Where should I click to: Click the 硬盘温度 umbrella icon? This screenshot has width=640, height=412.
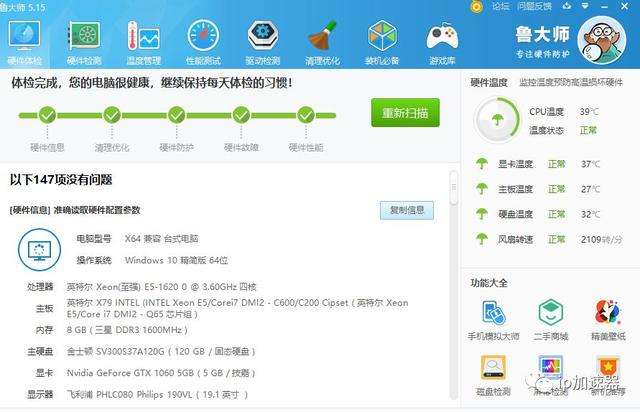(482, 214)
